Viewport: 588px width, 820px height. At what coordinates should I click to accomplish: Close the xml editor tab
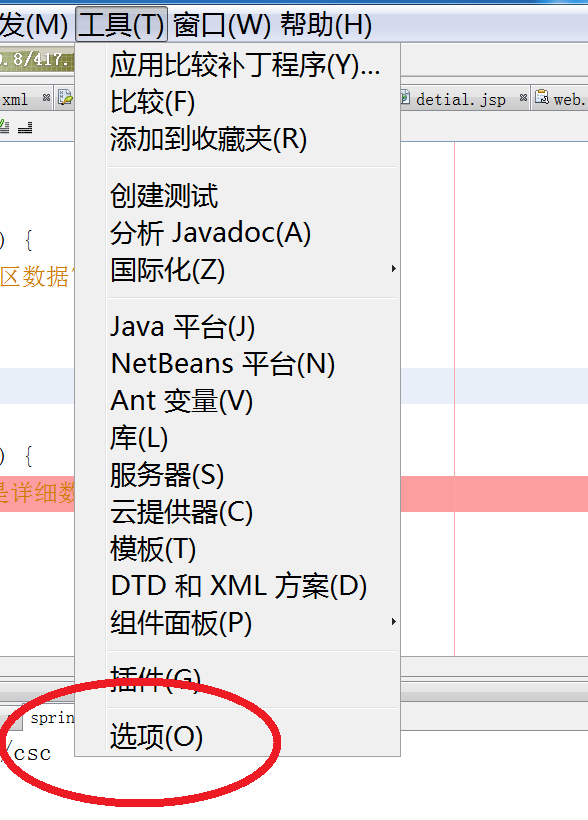tap(47, 98)
